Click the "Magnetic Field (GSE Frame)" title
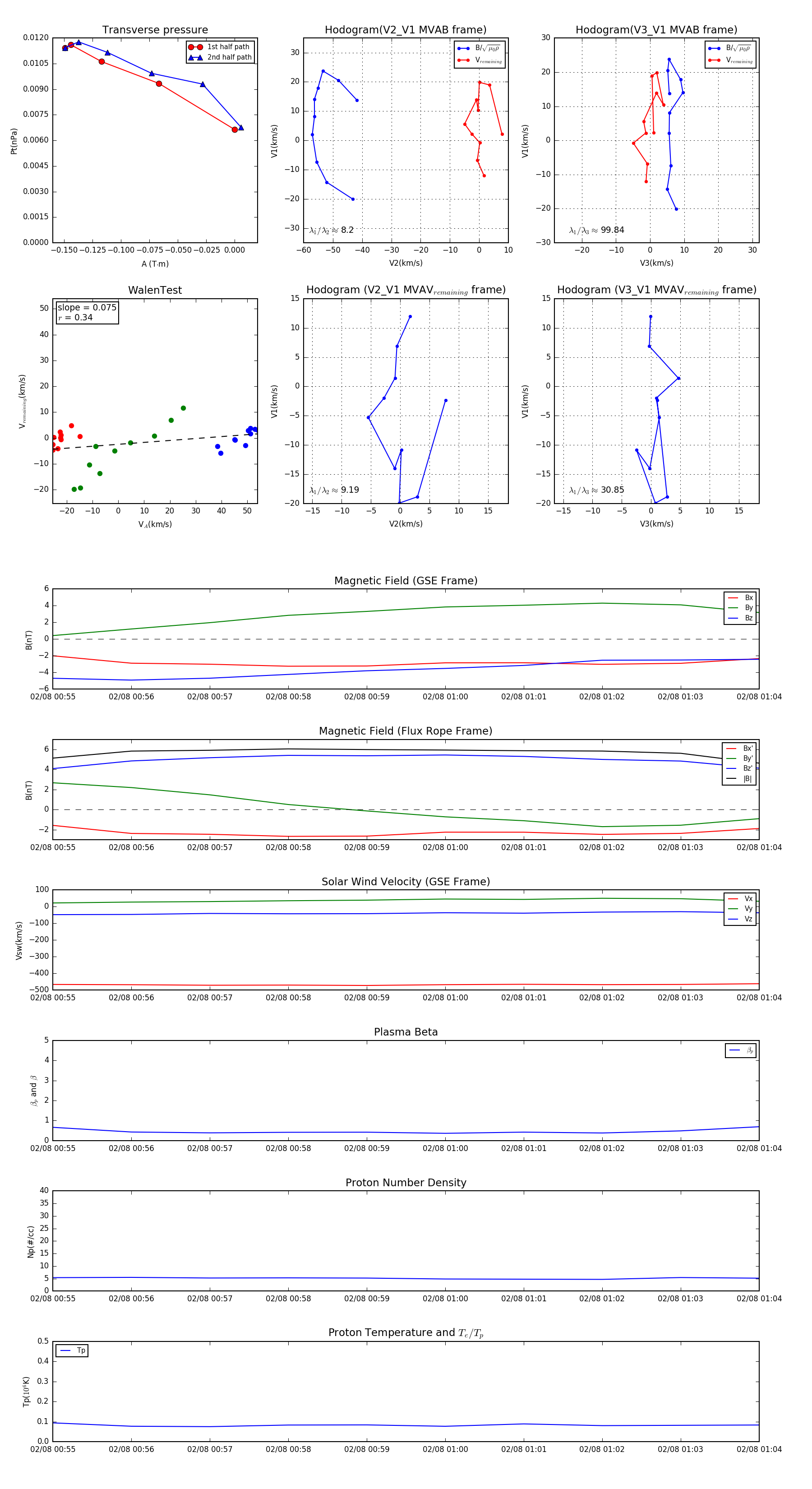Image resolution: width=812 pixels, height=1489 pixels. [x=406, y=581]
